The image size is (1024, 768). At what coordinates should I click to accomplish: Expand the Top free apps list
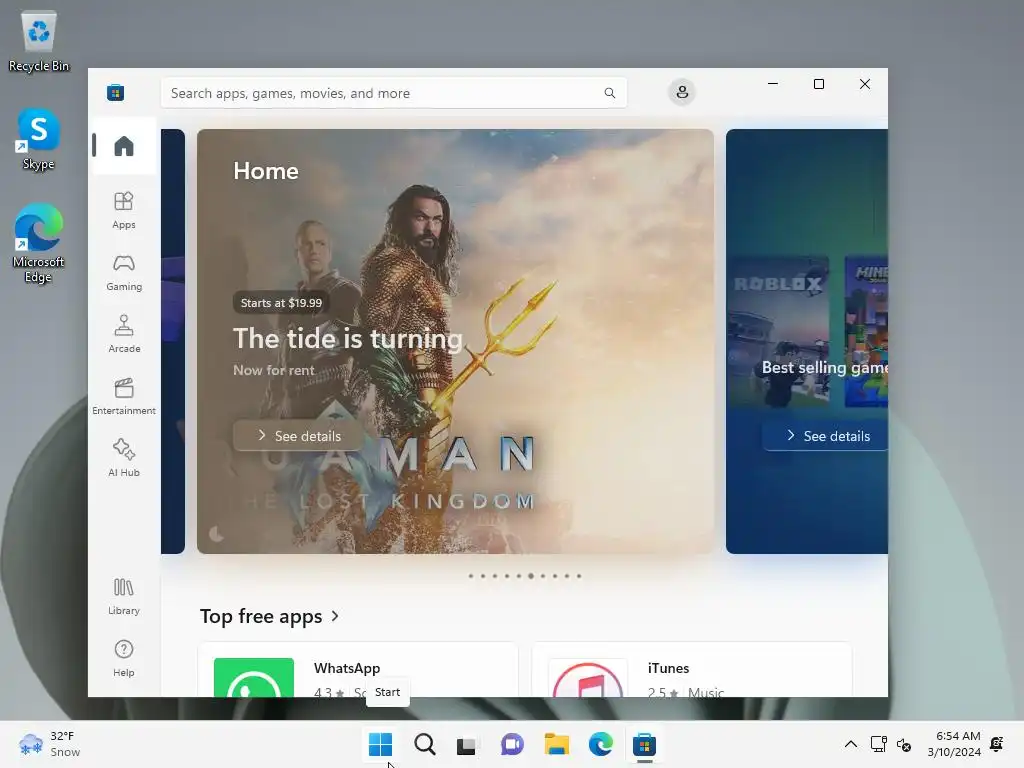tap(269, 616)
